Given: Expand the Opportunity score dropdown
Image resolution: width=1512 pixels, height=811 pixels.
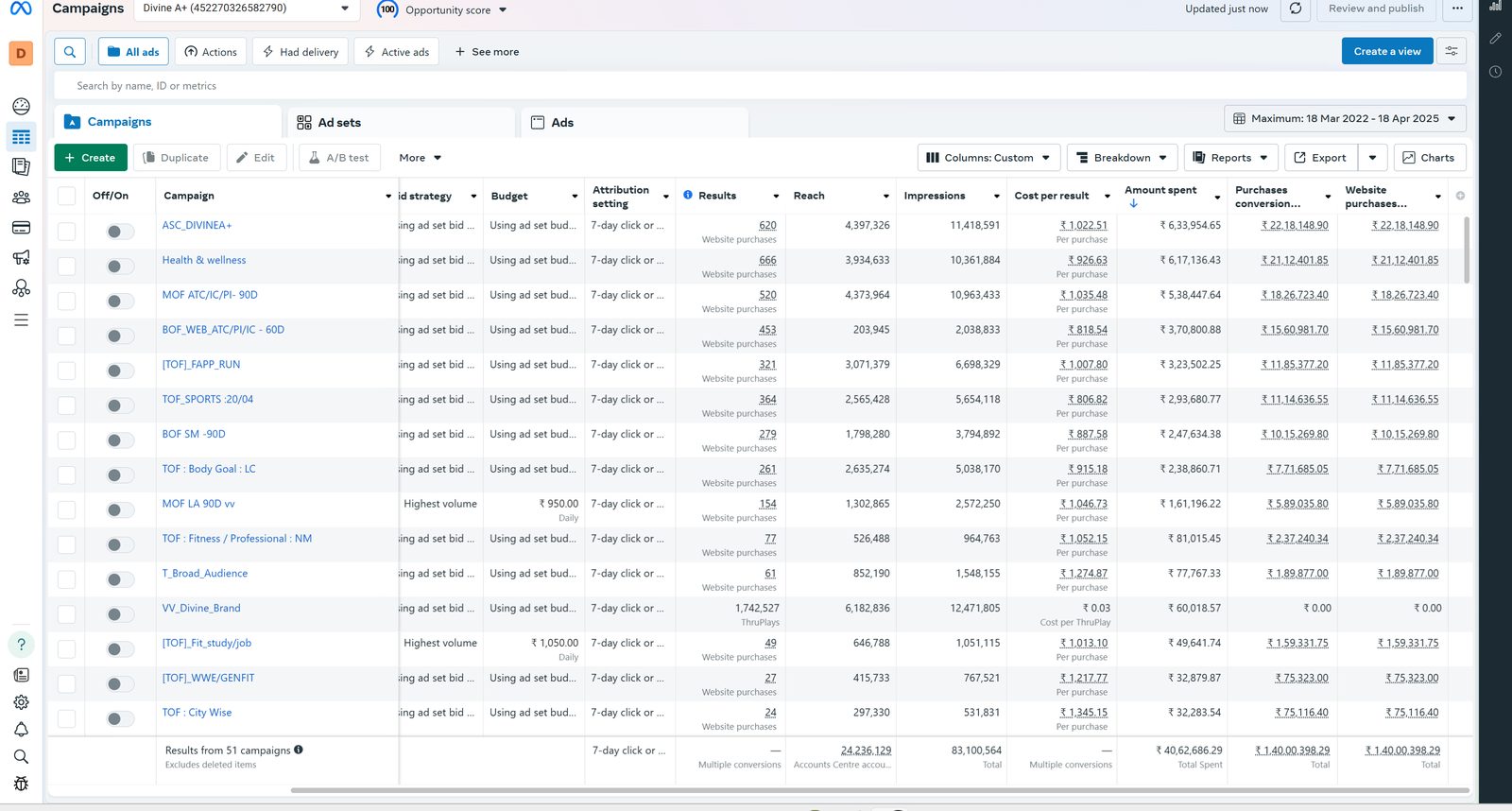Looking at the screenshot, I should tap(502, 10).
